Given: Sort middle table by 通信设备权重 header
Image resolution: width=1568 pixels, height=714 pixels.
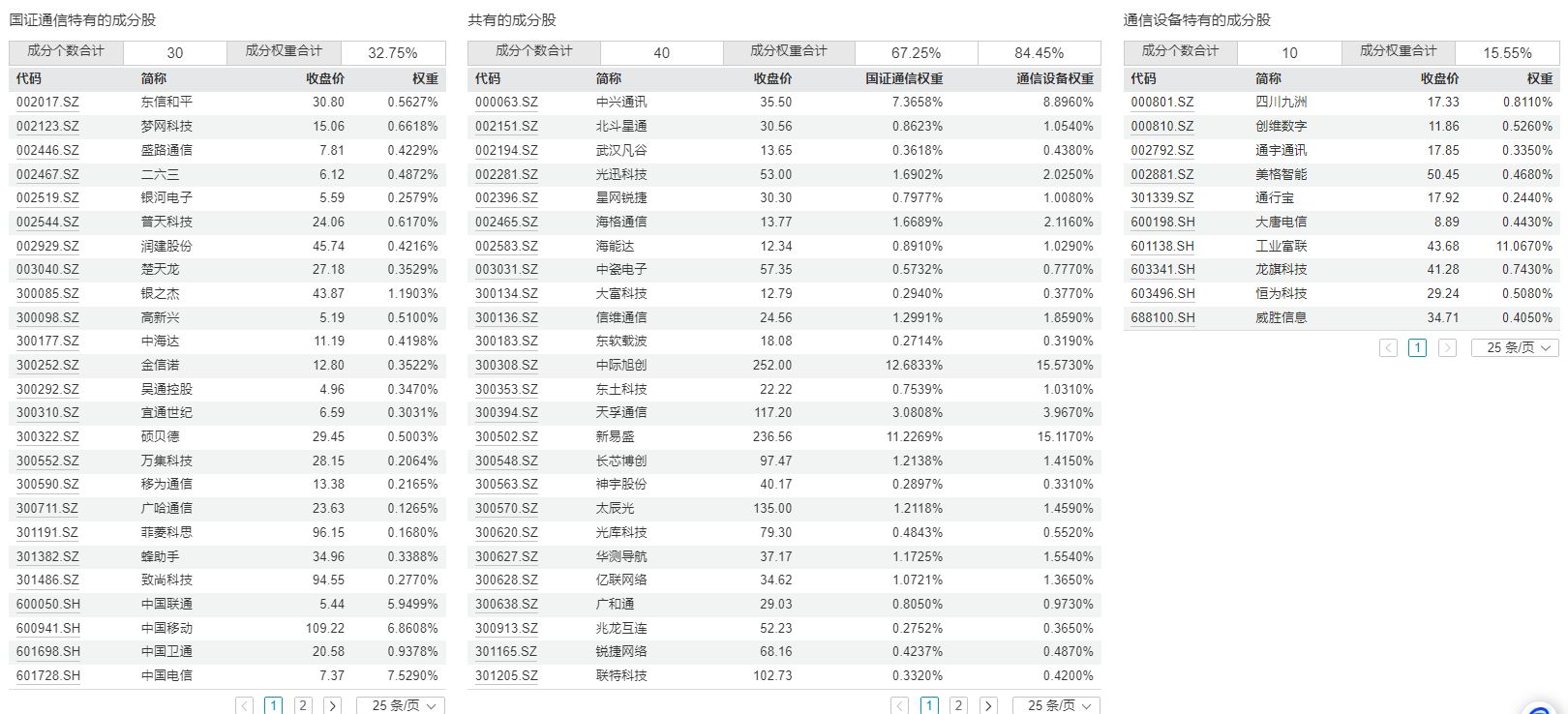Looking at the screenshot, I should coord(1055,78).
